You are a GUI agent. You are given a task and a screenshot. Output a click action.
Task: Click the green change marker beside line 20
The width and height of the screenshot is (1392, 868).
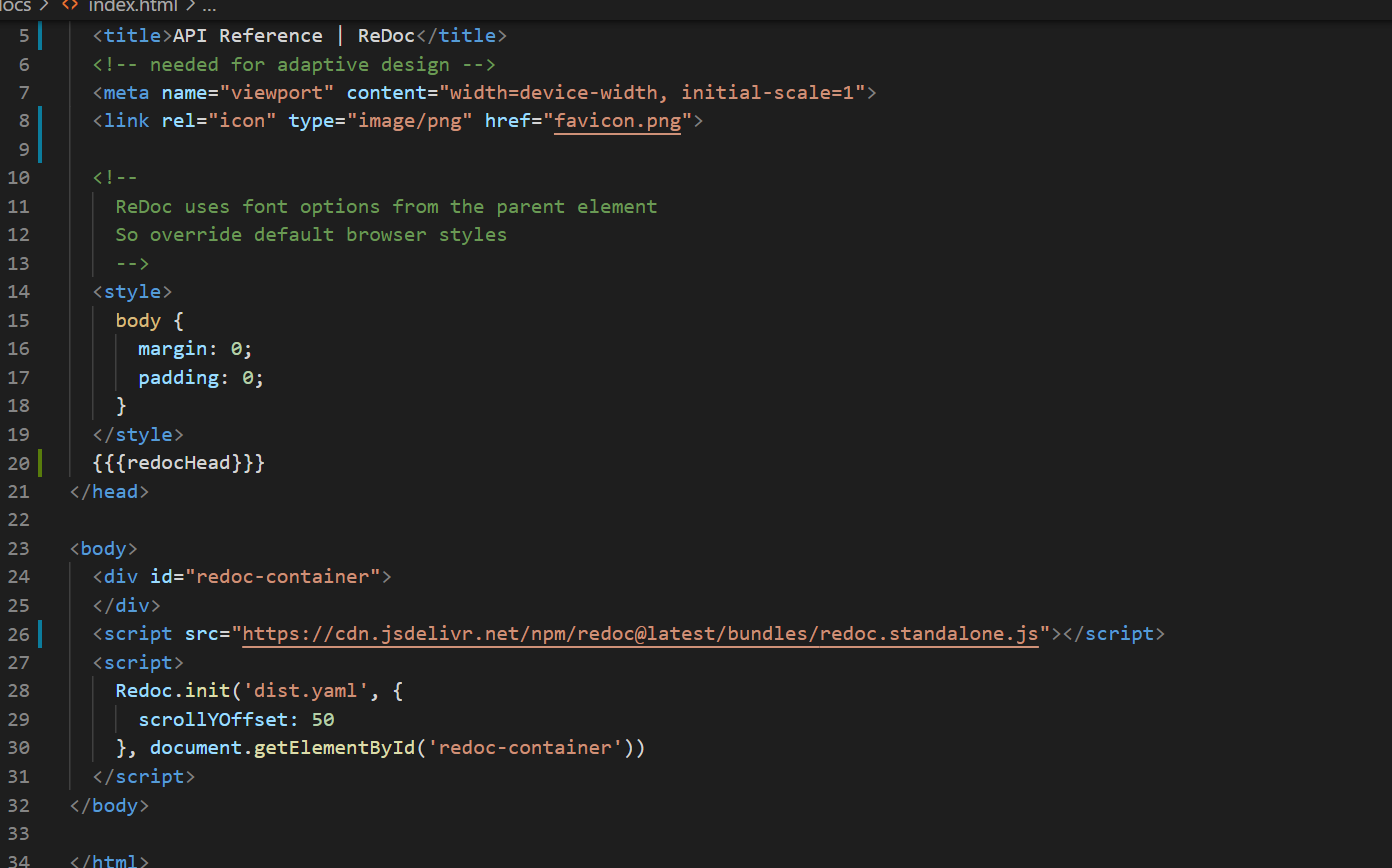39,462
